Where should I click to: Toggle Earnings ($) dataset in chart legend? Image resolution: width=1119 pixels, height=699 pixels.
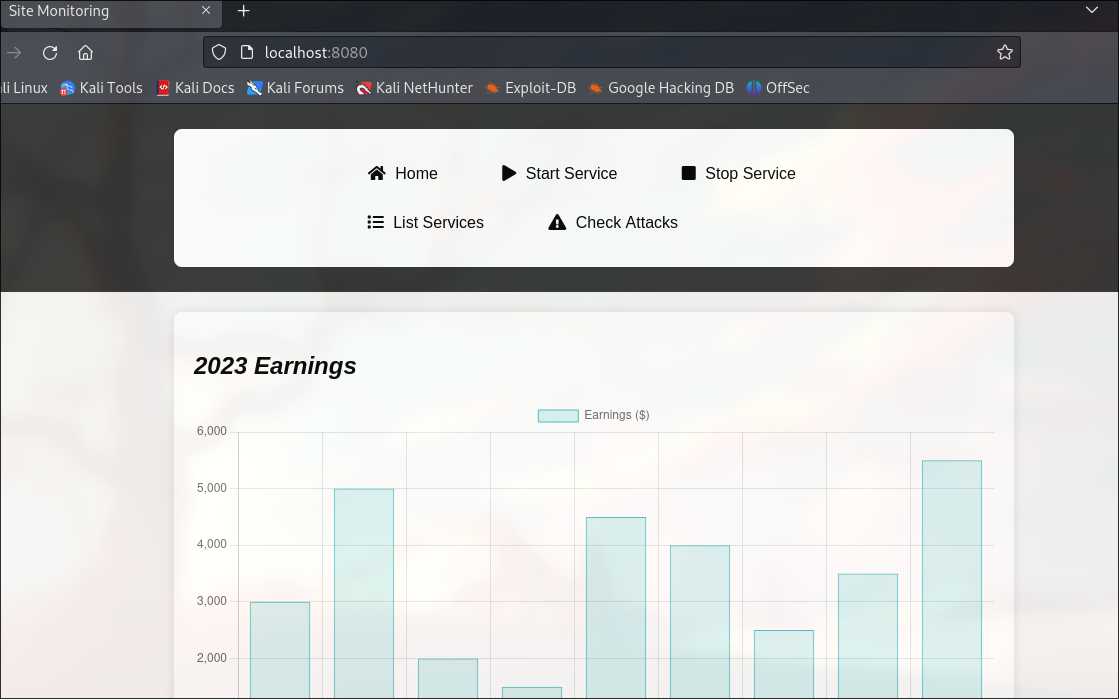click(x=594, y=415)
